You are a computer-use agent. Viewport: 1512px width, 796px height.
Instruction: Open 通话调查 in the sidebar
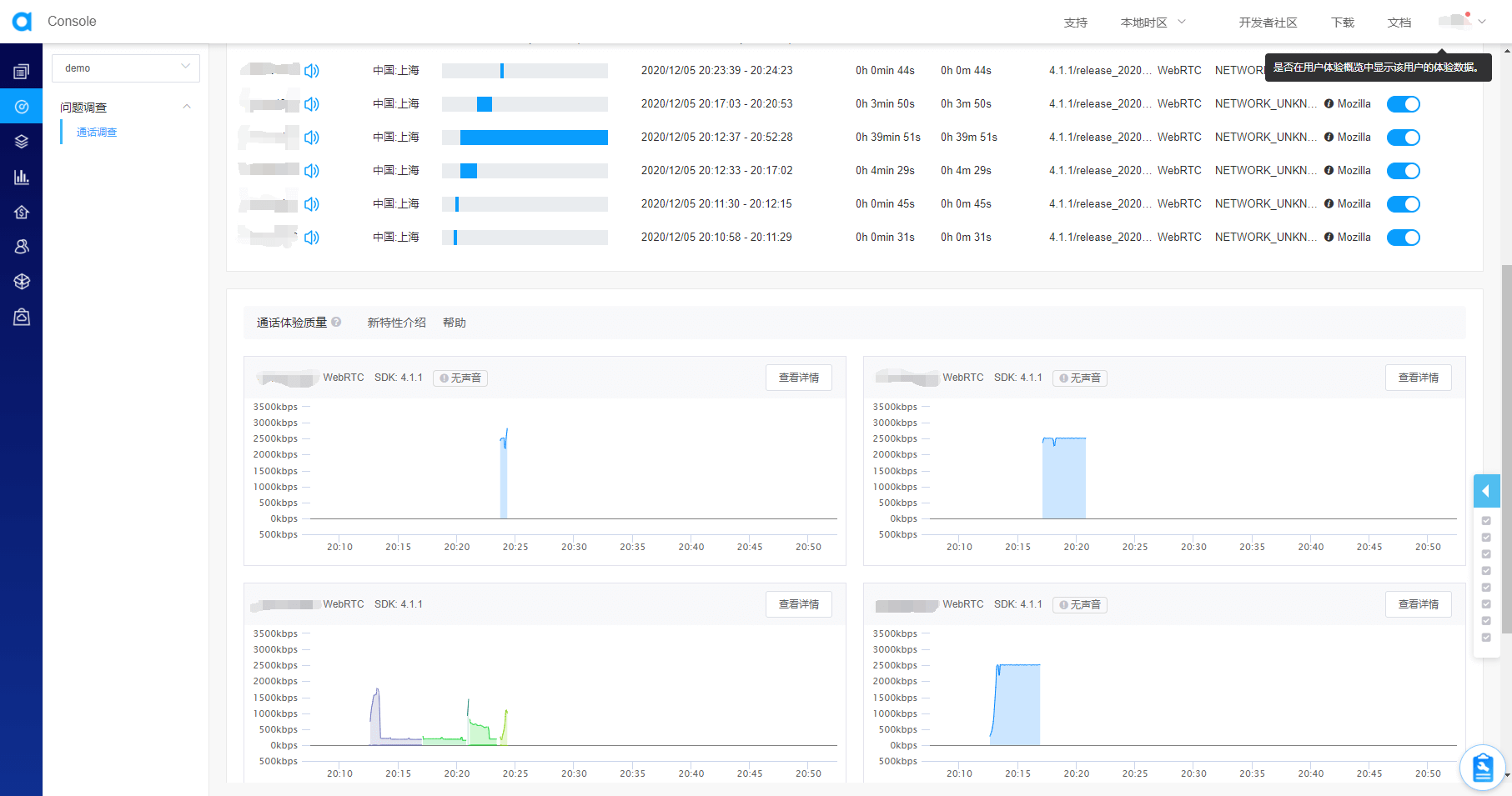tap(97, 133)
